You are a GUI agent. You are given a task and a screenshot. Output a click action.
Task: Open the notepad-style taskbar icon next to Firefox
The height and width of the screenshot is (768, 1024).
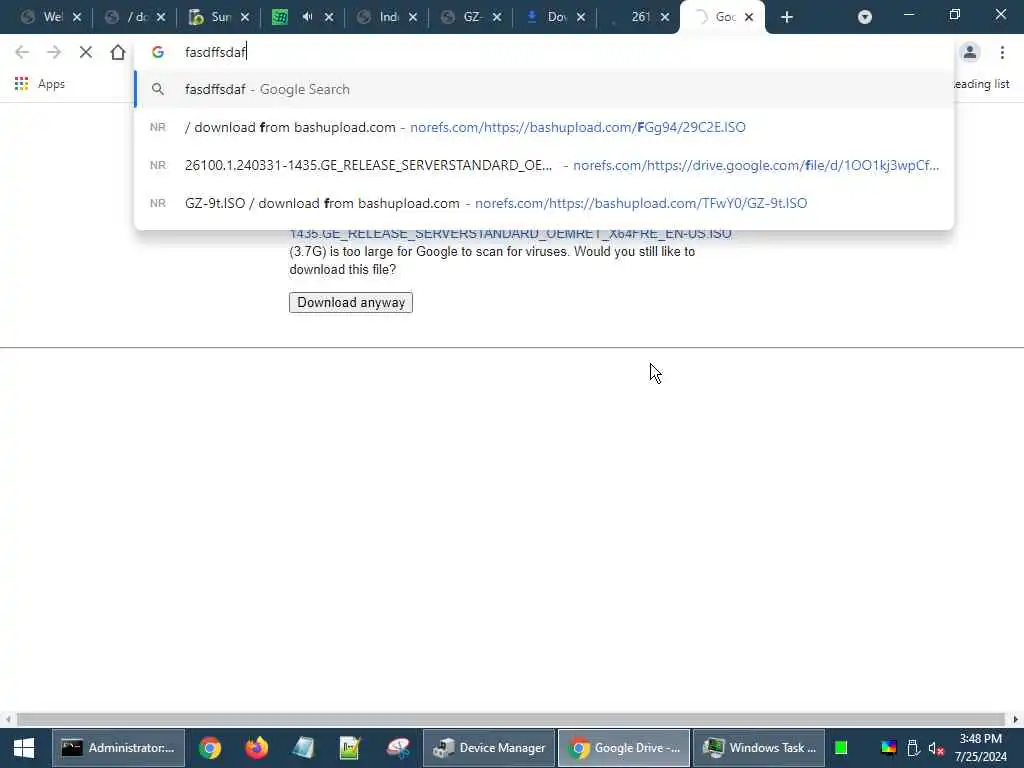click(304, 748)
